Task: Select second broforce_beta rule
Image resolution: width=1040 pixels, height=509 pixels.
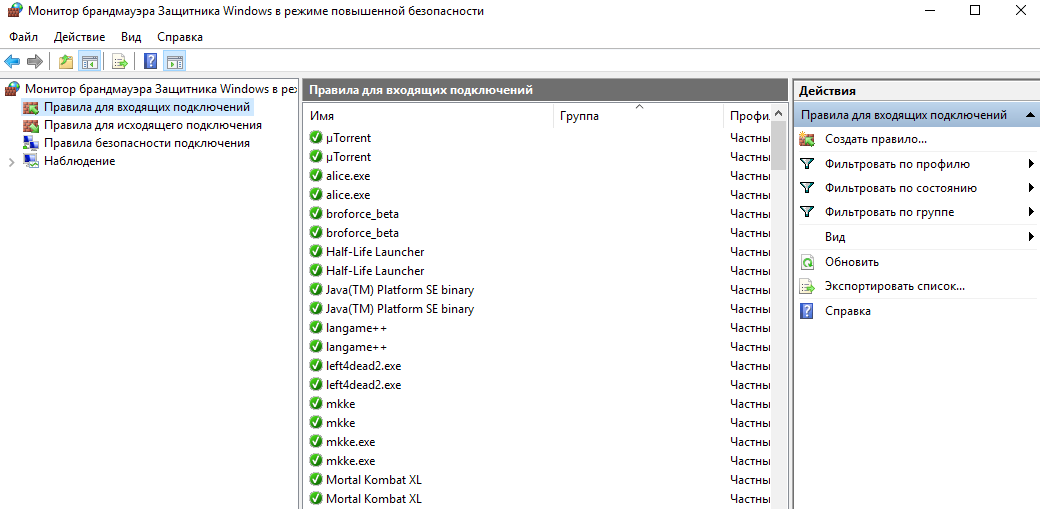Action: 362,233
